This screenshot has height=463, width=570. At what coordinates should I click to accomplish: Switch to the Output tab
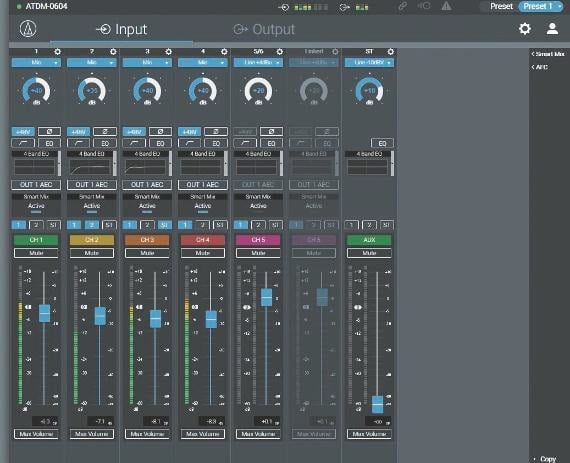pos(264,29)
